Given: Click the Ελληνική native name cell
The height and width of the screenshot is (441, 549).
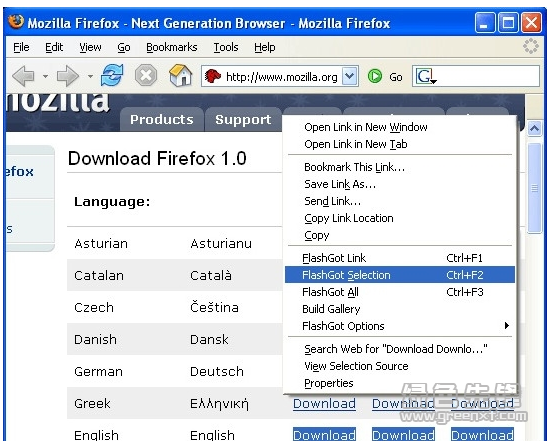Looking at the screenshot, I should (x=219, y=404).
